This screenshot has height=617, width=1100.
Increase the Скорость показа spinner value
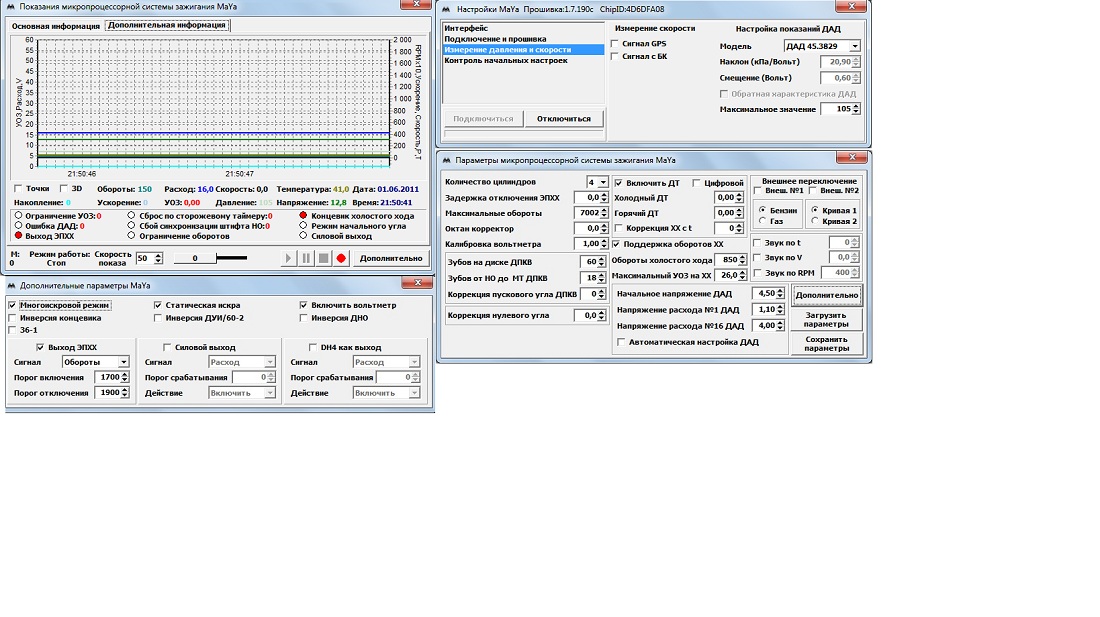157,255
